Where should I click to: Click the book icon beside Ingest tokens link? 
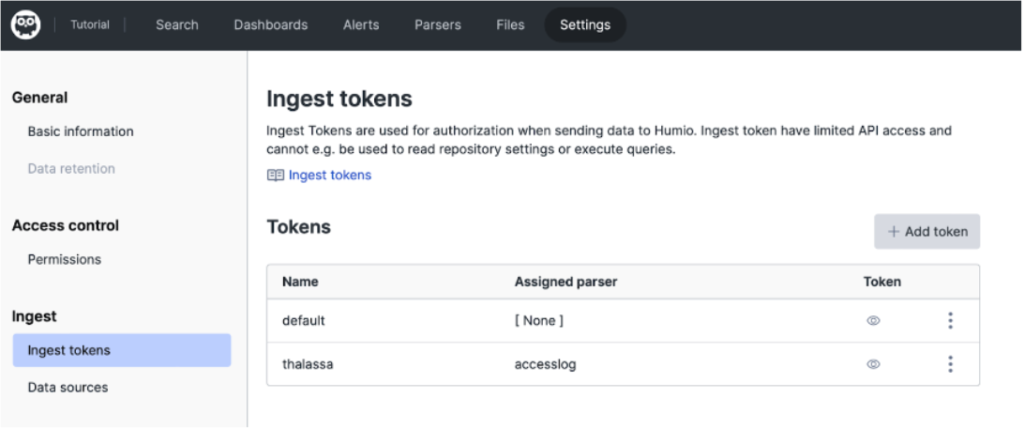pyautogui.click(x=276, y=175)
